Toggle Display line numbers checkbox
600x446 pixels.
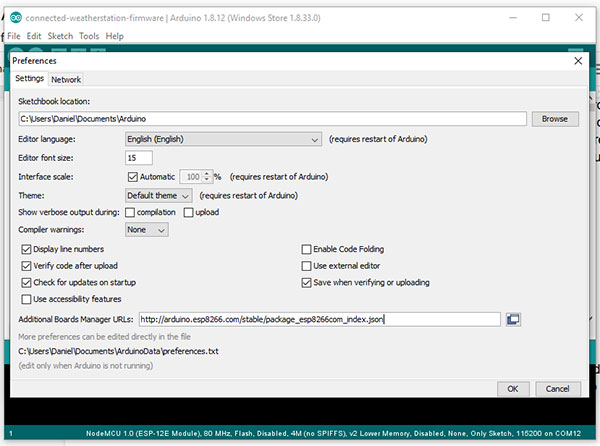[x=26, y=249]
